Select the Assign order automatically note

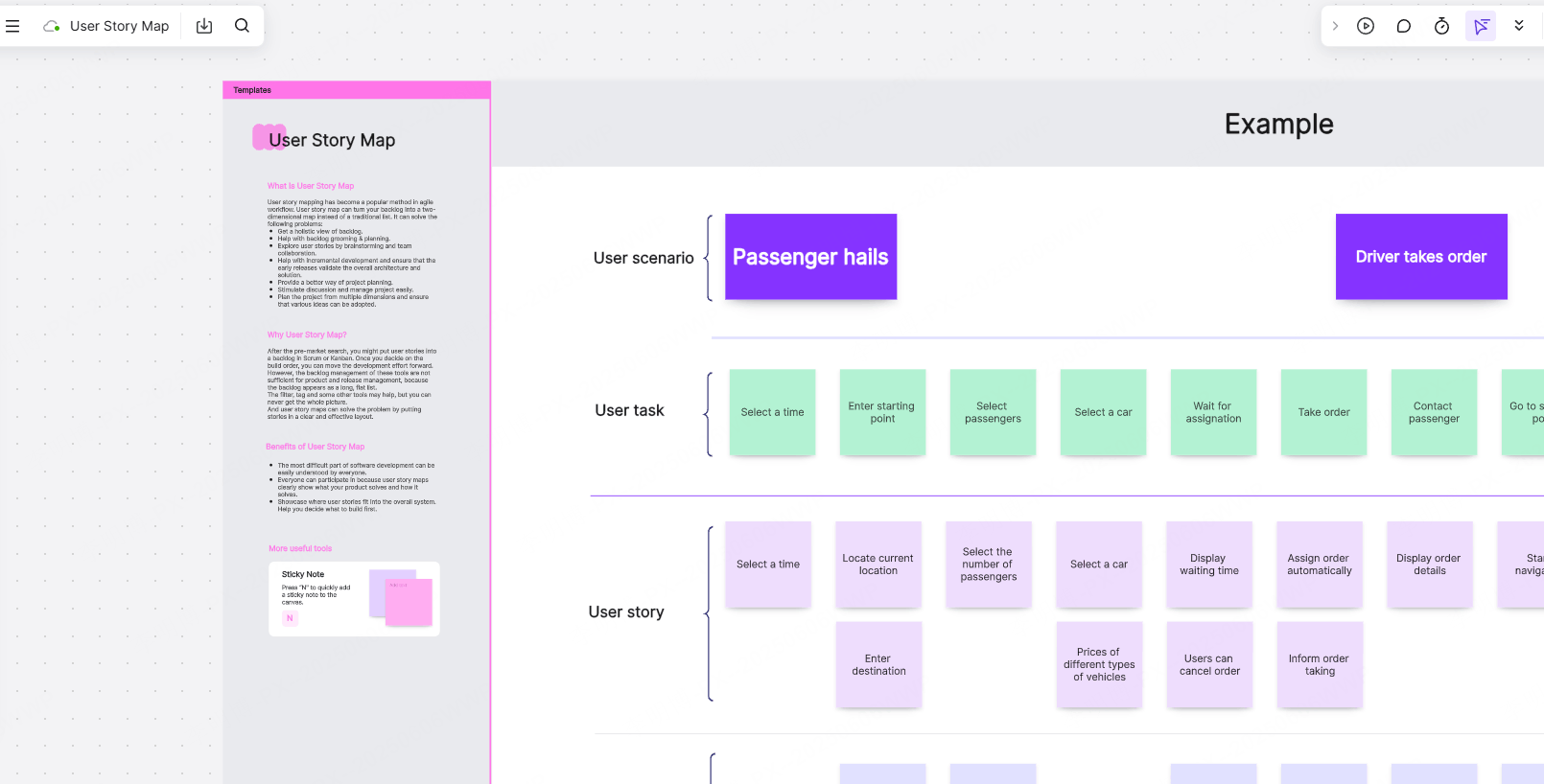pos(1320,565)
